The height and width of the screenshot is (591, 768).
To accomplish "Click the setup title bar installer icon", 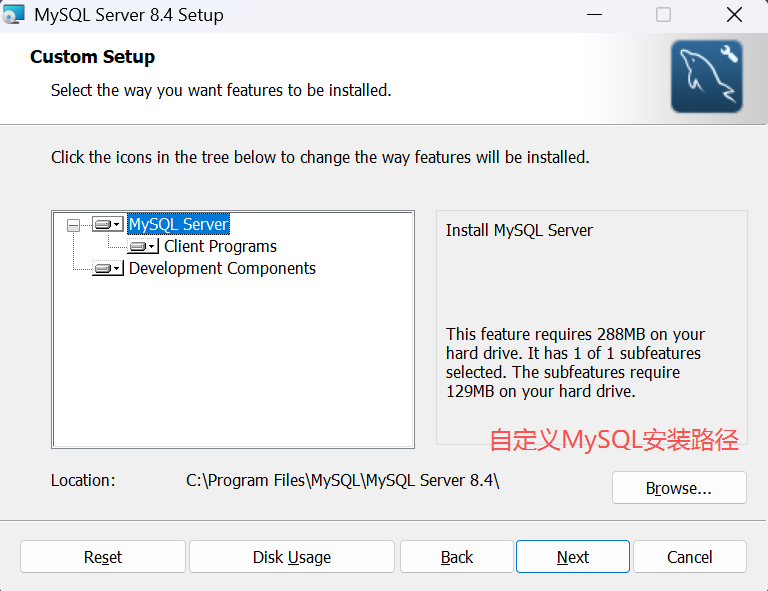I will coord(13,15).
